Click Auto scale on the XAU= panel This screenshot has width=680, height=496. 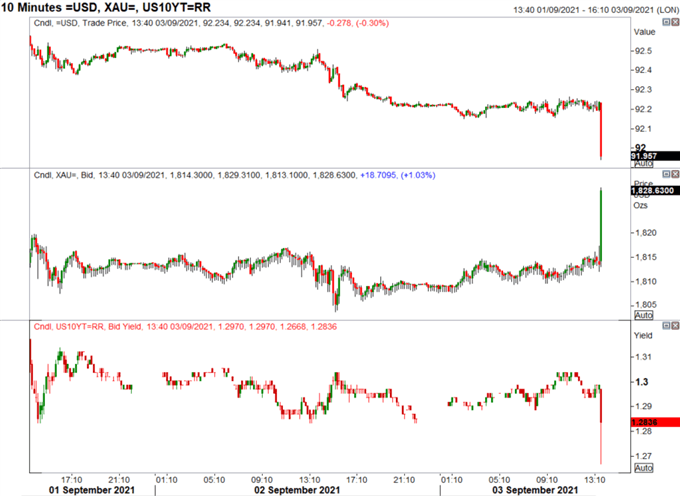pos(644,315)
